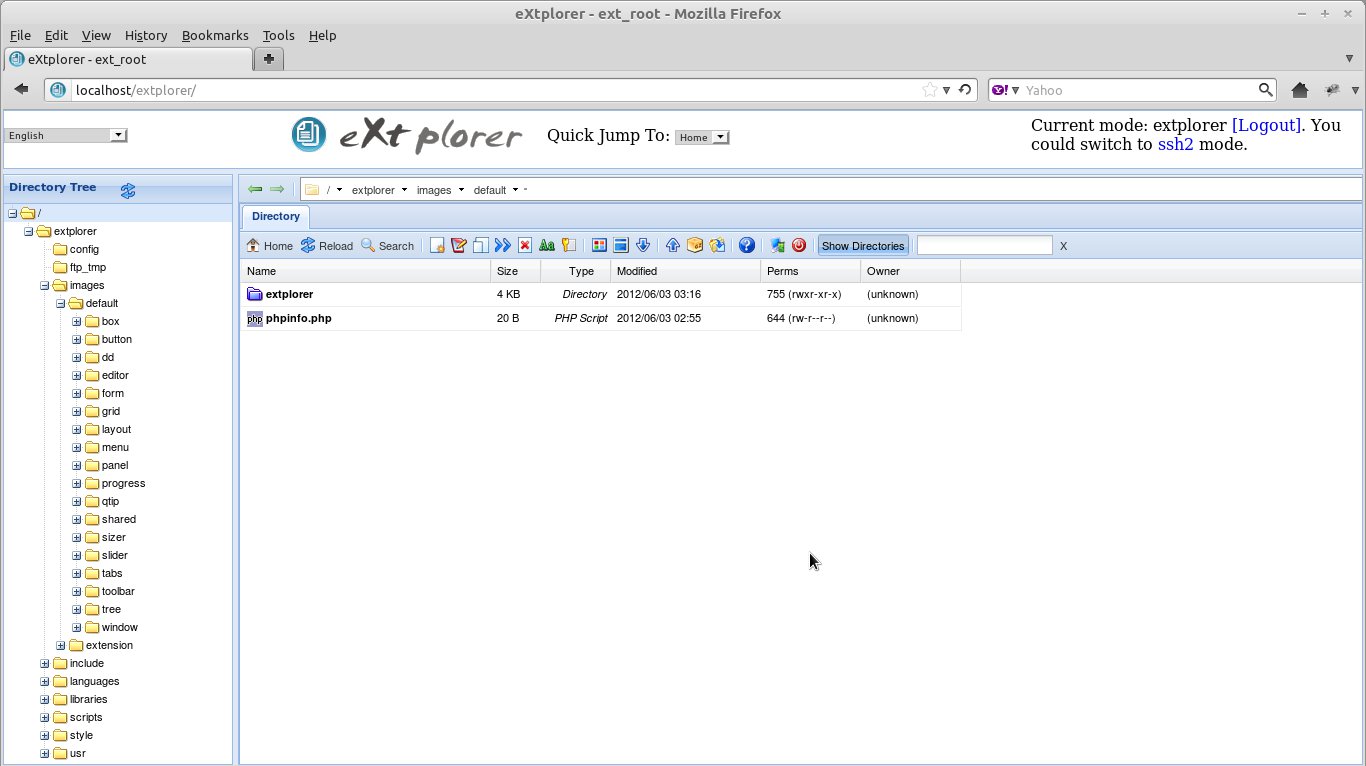Open the Search tool in the toolbar
1366x766 pixels.
click(x=387, y=246)
